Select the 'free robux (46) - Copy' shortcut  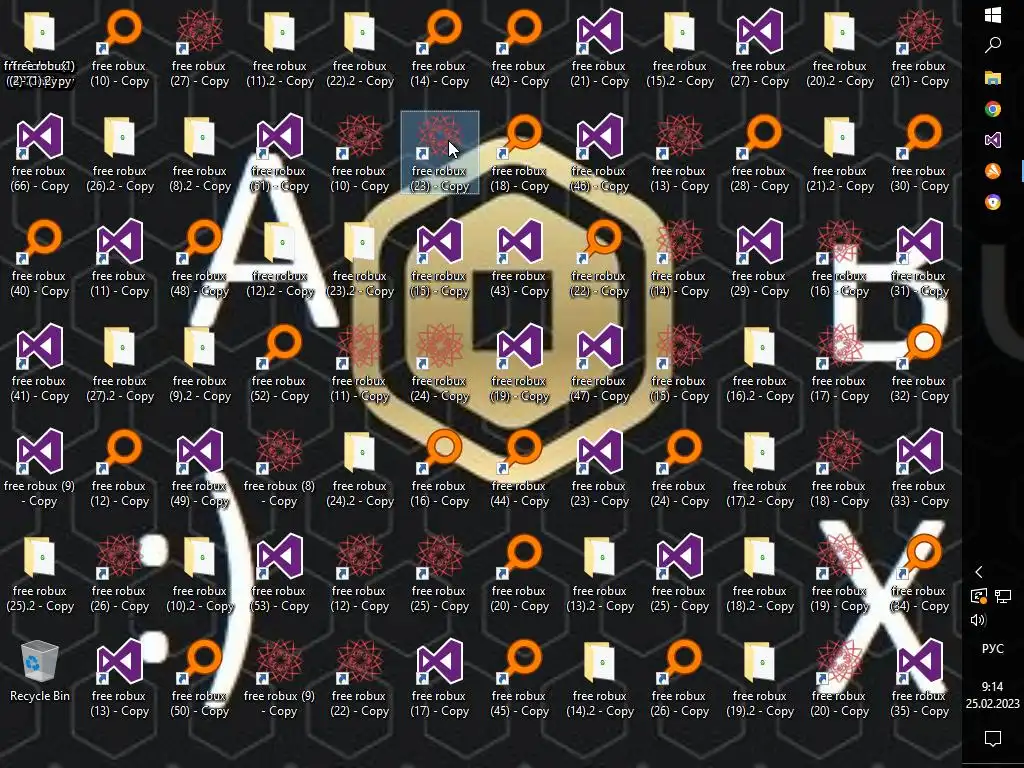tap(600, 153)
